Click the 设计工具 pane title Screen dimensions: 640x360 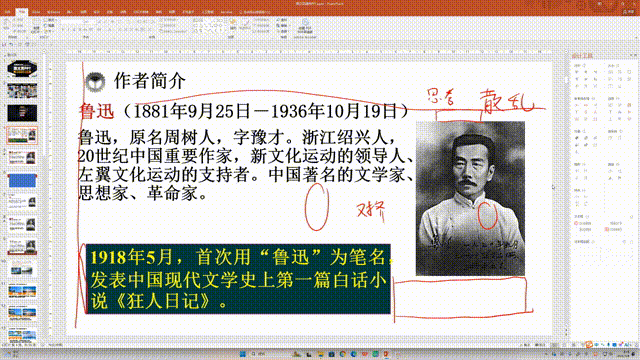tap(582, 56)
